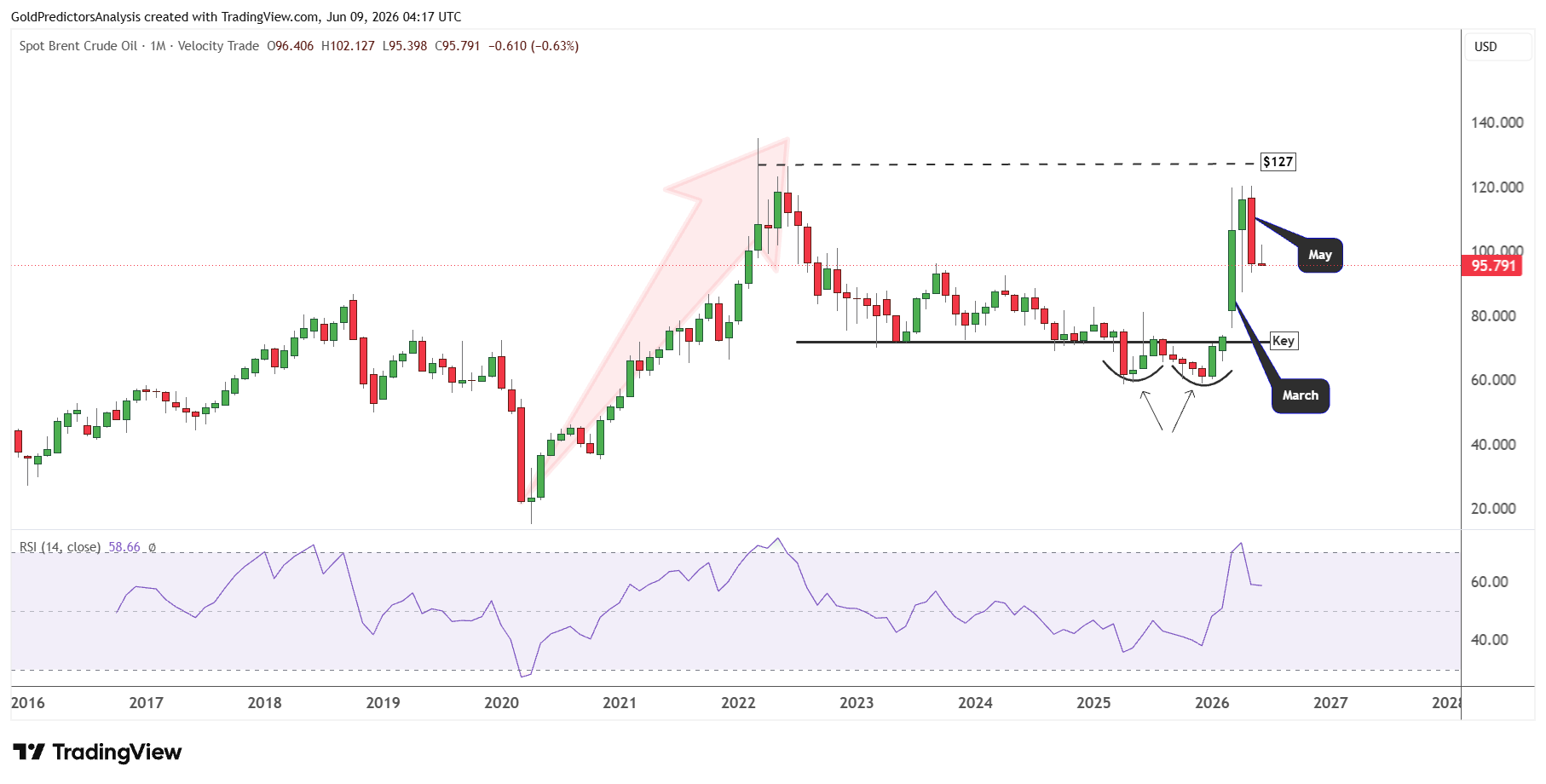Select the March callout annotation
The width and height of the screenshot is (1546, 784).
(x=1300, y=395)
